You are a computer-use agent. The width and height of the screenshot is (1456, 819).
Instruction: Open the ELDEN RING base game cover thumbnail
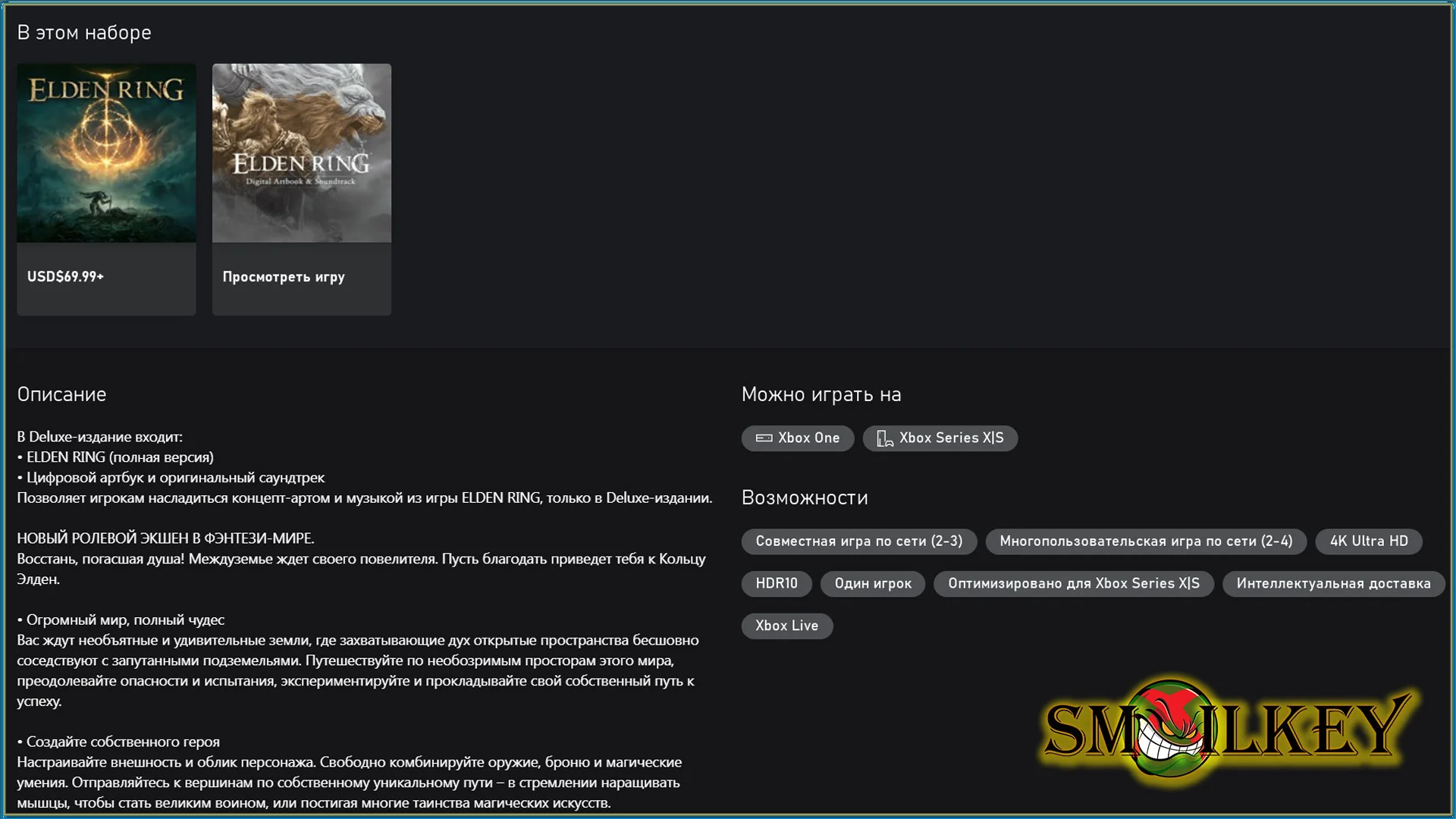click(x=106, y=153)
